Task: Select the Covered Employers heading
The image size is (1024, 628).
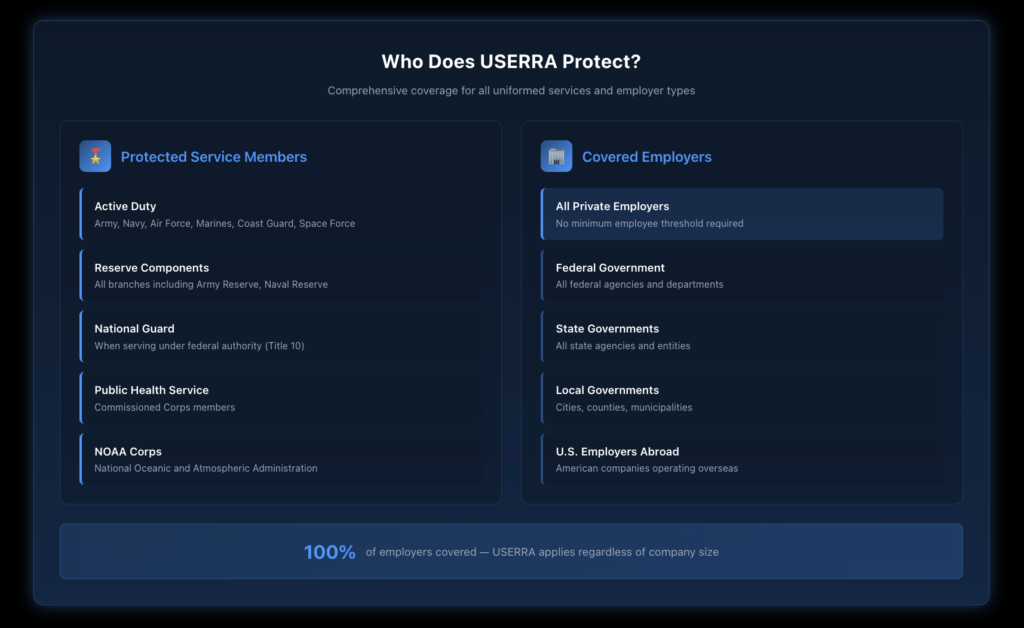Action: [648, 157]
